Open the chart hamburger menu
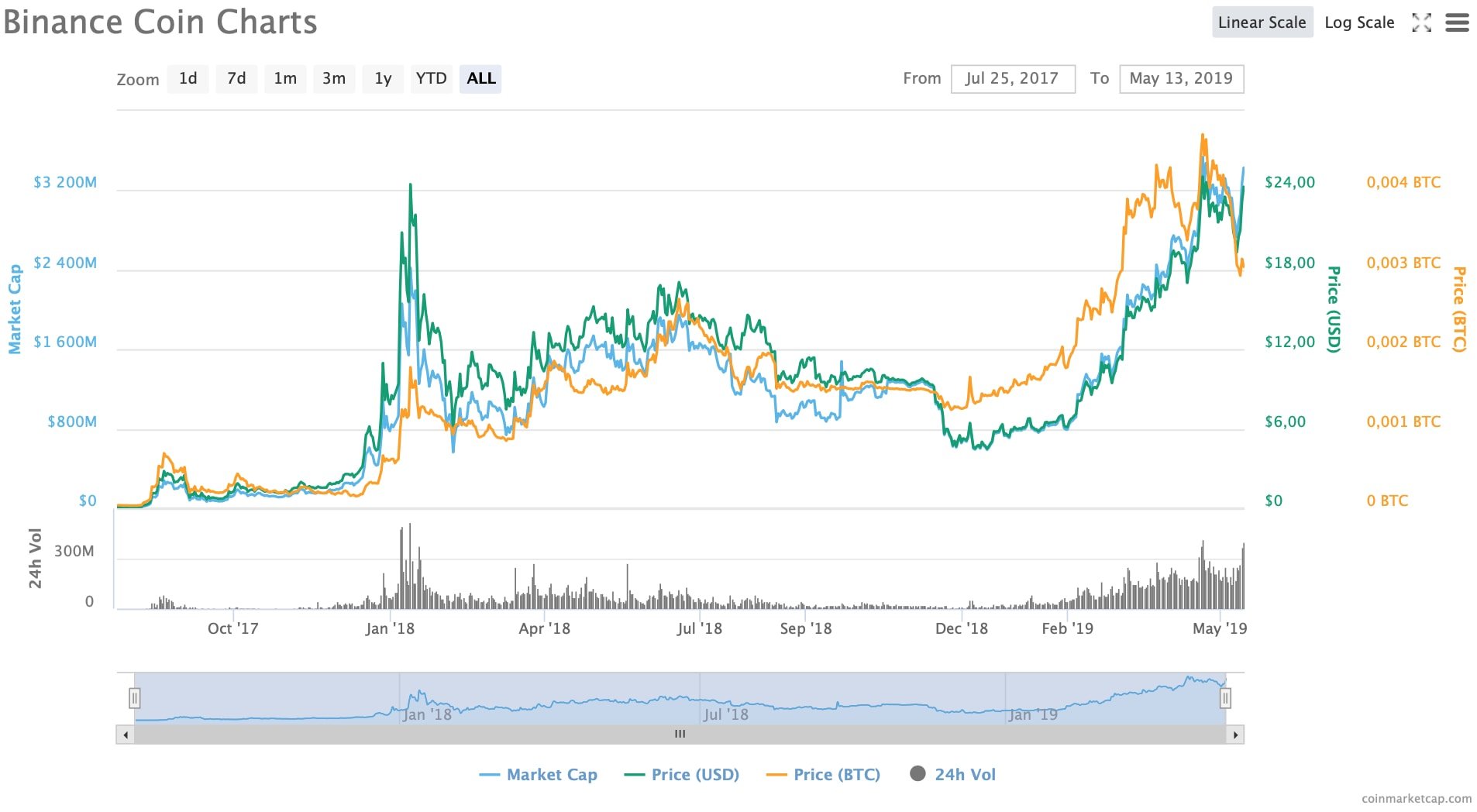1477x812 pixels. coord(1457,22)
